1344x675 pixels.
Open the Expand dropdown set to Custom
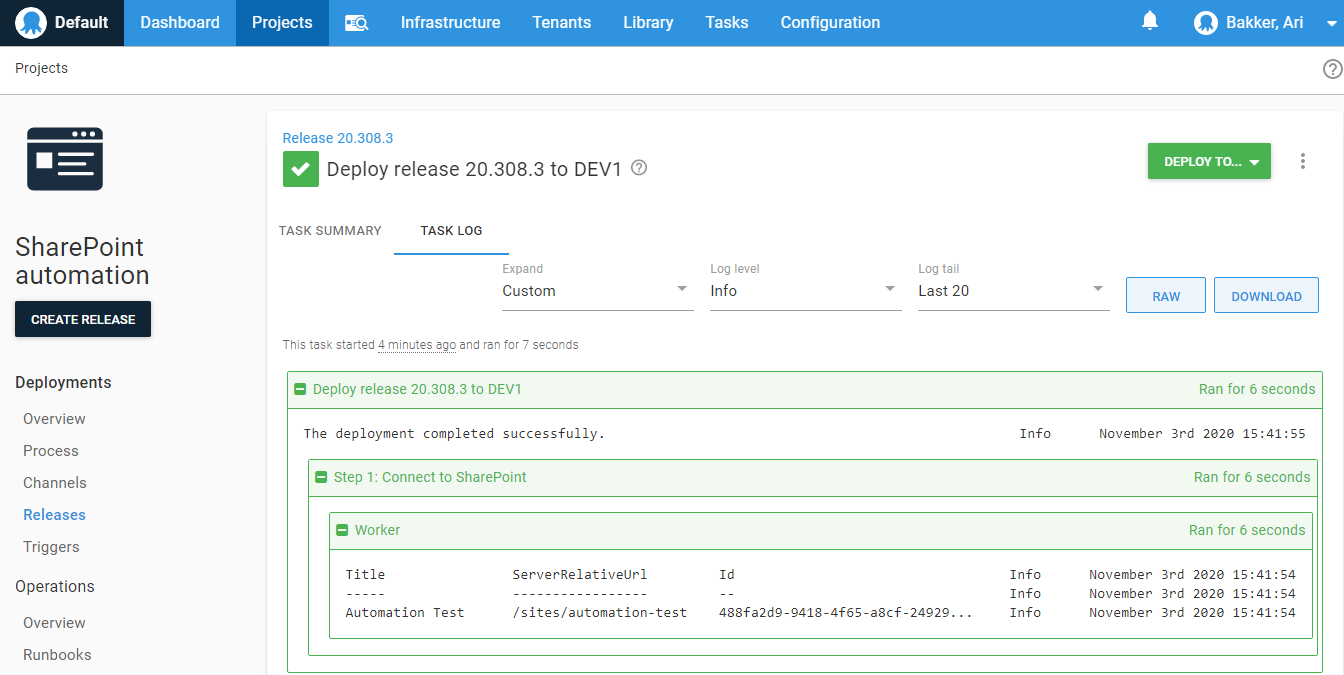click(x=597, y=291)
